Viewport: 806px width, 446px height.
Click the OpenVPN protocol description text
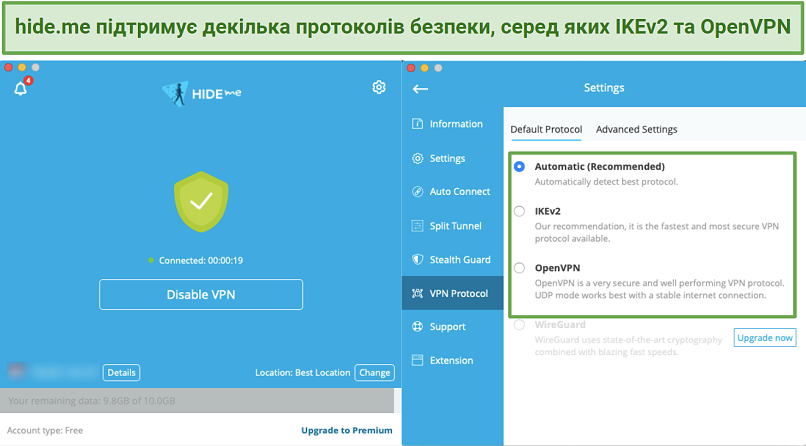click(x=660, y=289)
